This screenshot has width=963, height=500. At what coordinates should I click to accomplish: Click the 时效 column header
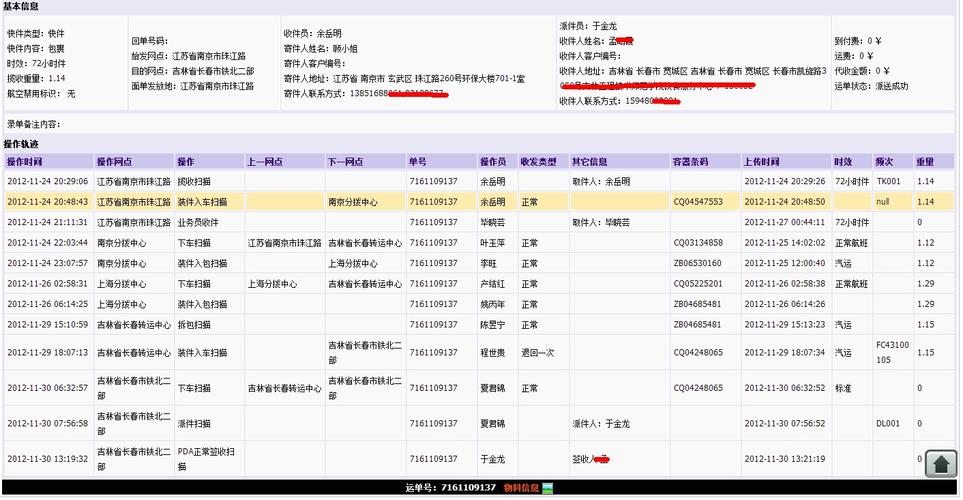(843, 162)
